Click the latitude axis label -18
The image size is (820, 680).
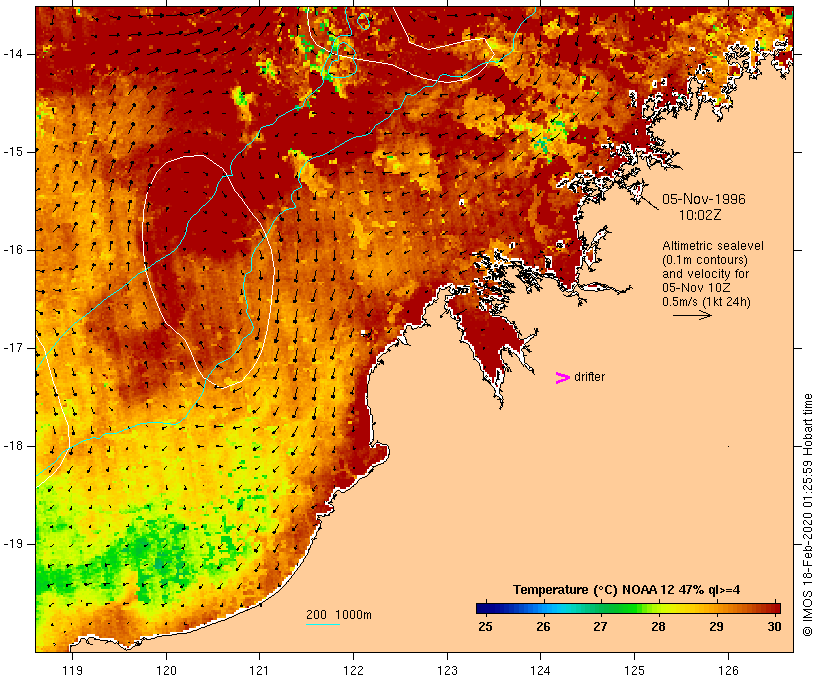(x=13, y=446)
